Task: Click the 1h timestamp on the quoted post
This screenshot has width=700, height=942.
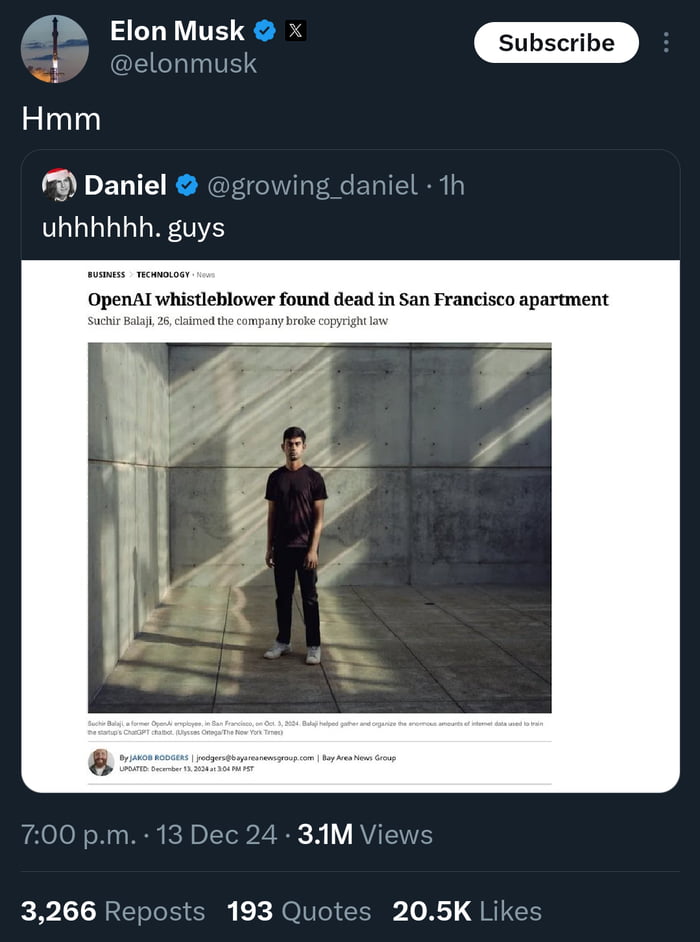Action: pyautogui.click(x=452, y=185)
